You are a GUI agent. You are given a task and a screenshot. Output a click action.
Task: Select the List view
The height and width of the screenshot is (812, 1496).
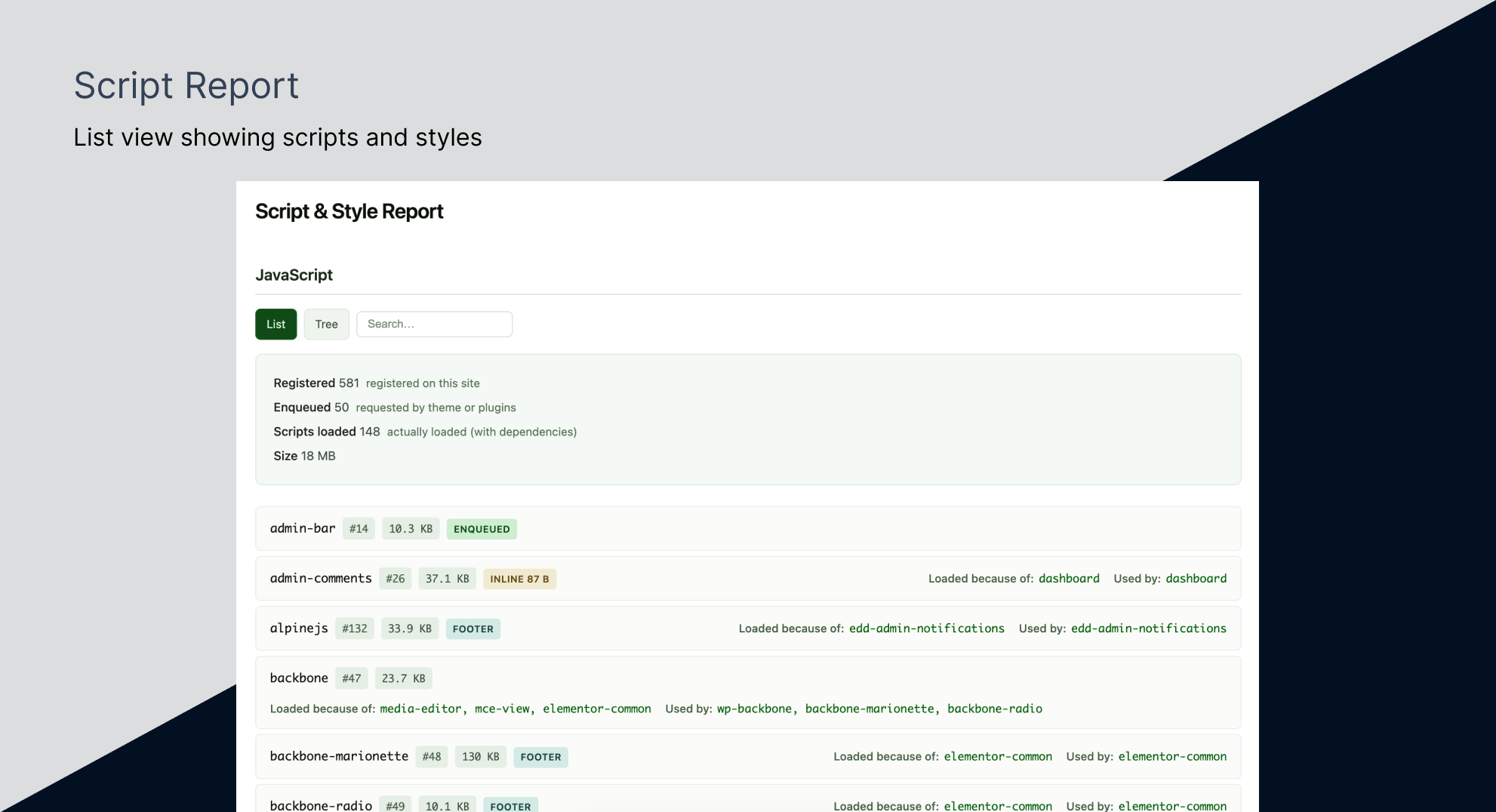[x=275, y=324]
